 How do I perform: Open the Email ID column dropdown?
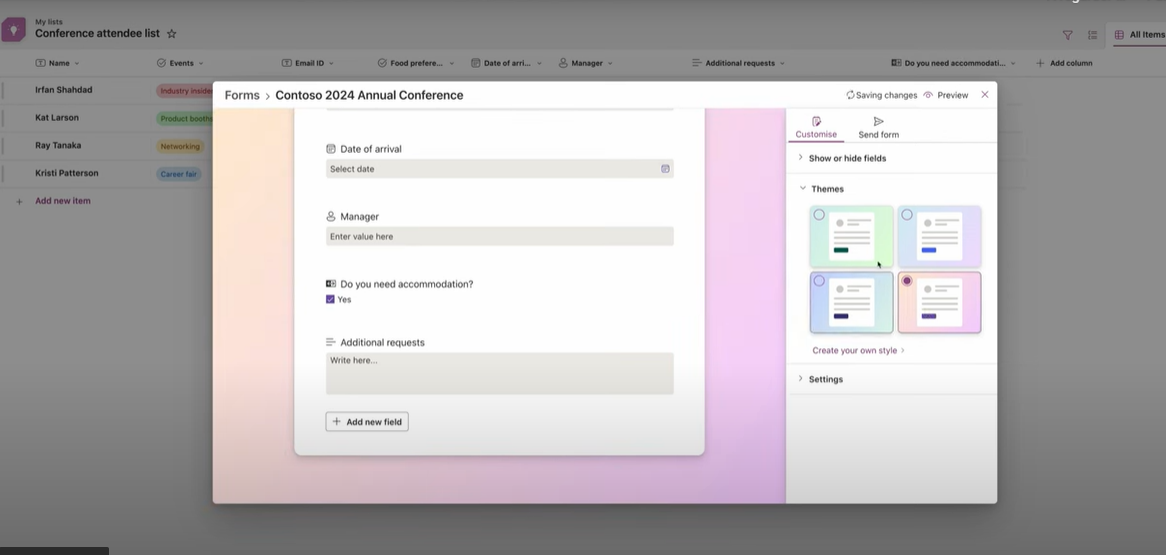(331, 63)
